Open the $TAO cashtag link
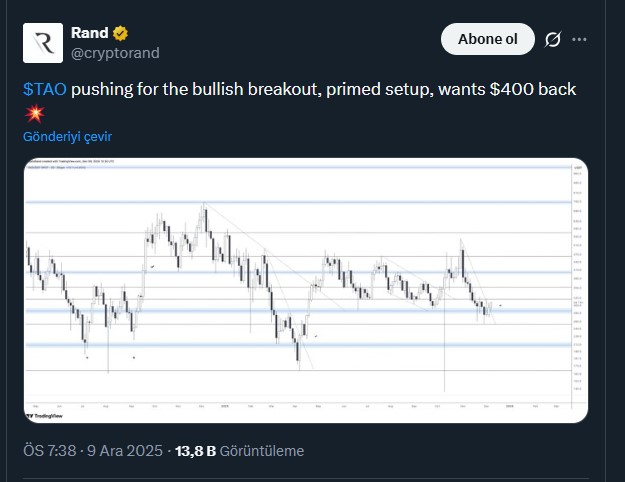 (x=44, y=90)
